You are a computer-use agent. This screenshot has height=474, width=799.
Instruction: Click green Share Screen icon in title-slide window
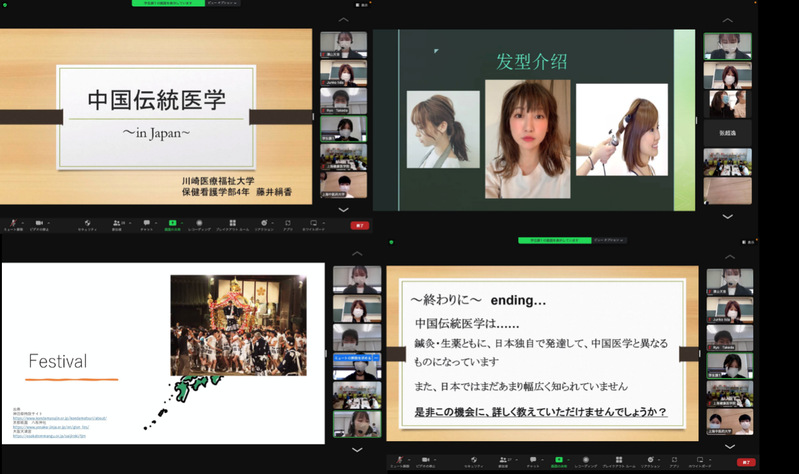point(173,223)
